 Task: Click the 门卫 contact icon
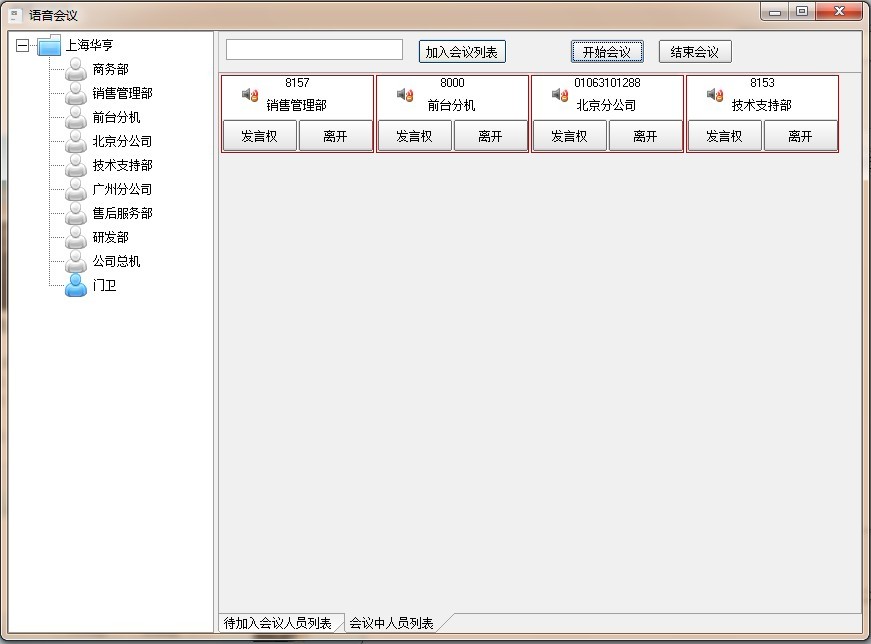74,286
